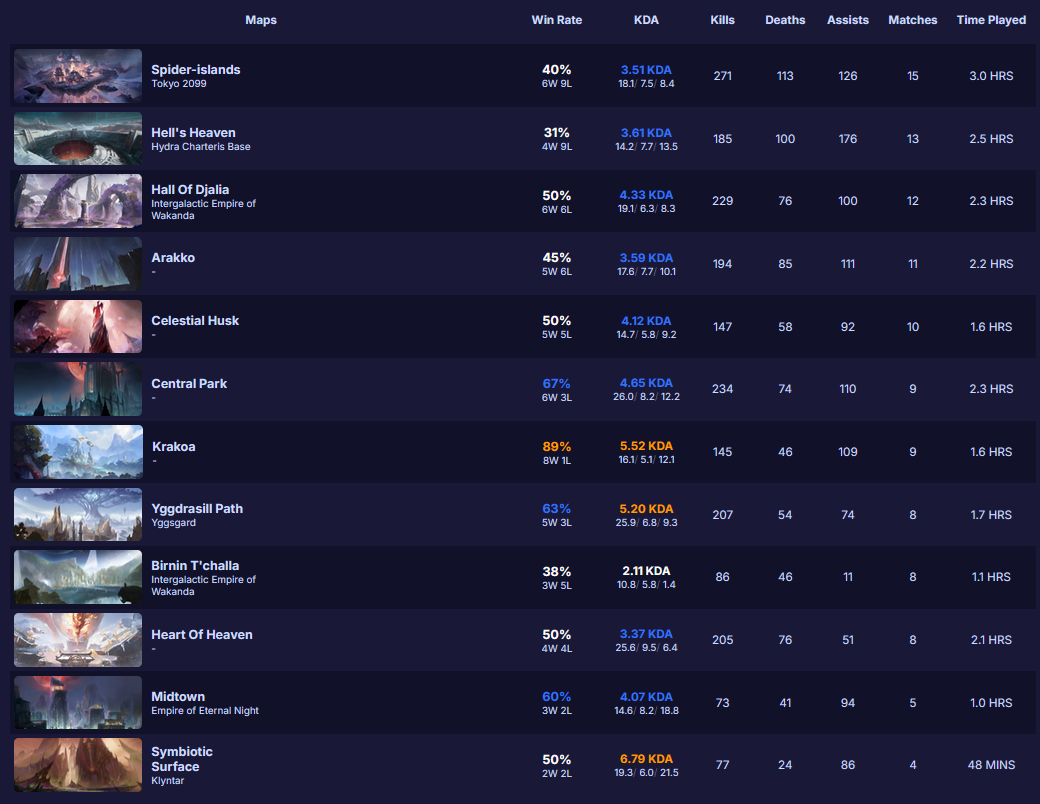Click Central Park's 67% win rate

pos(556,383)
